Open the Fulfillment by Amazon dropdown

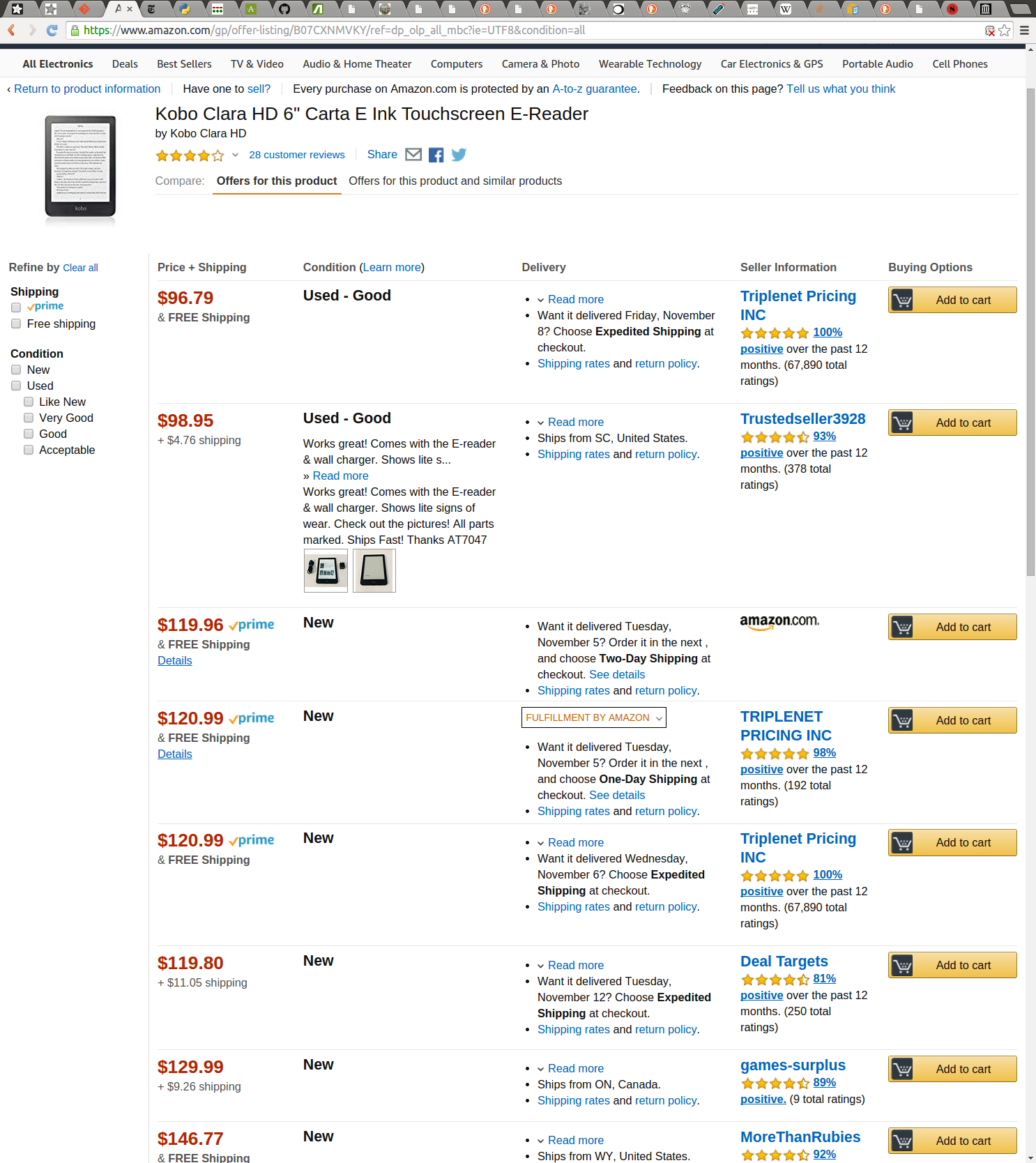click(593, 717)
